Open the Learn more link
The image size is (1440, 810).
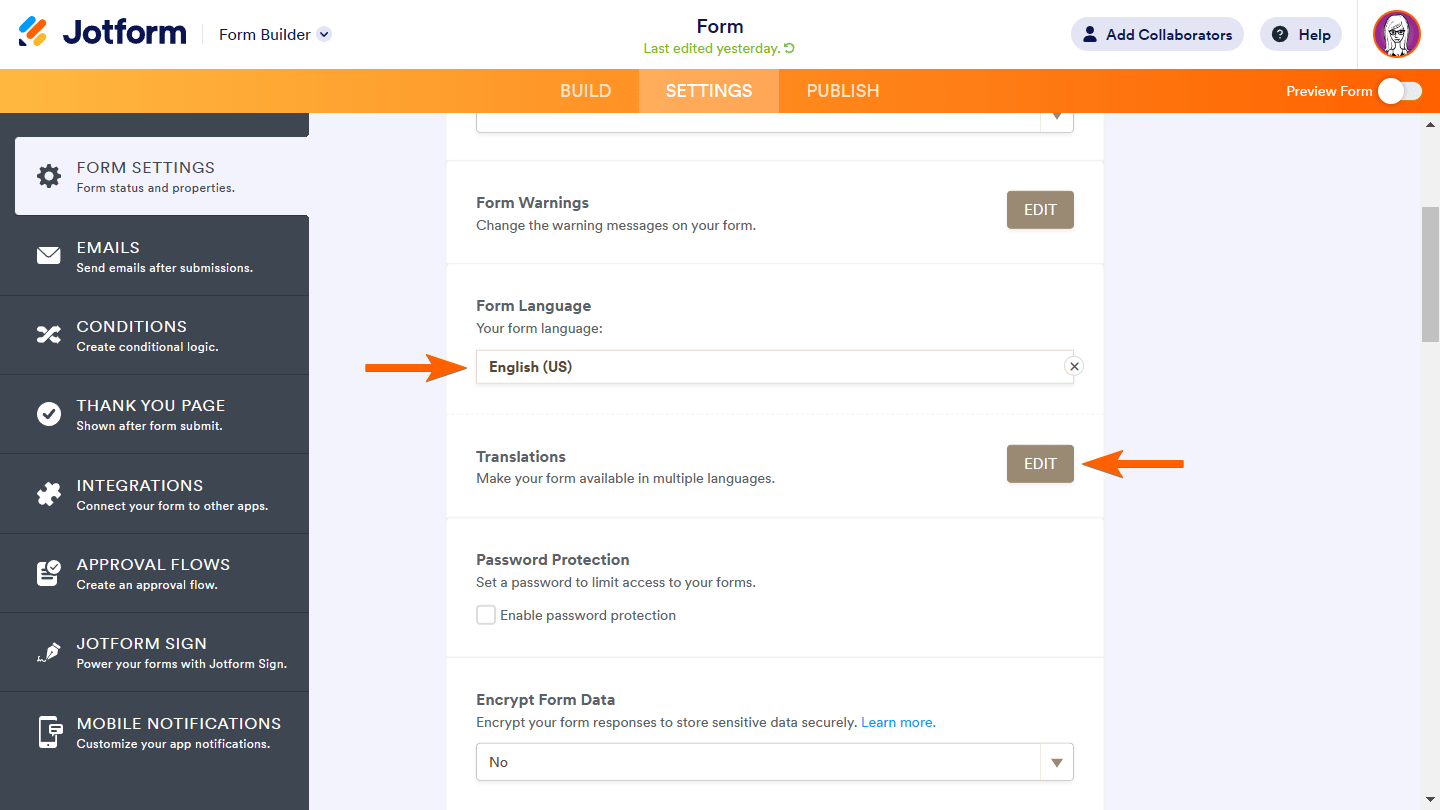[898, 722]
